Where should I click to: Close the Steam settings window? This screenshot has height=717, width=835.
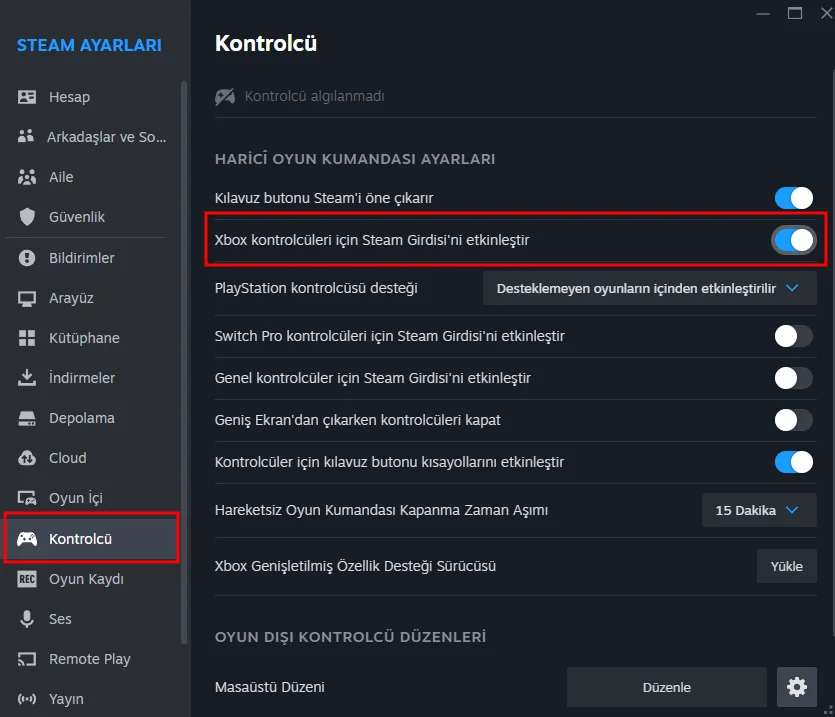826,13
